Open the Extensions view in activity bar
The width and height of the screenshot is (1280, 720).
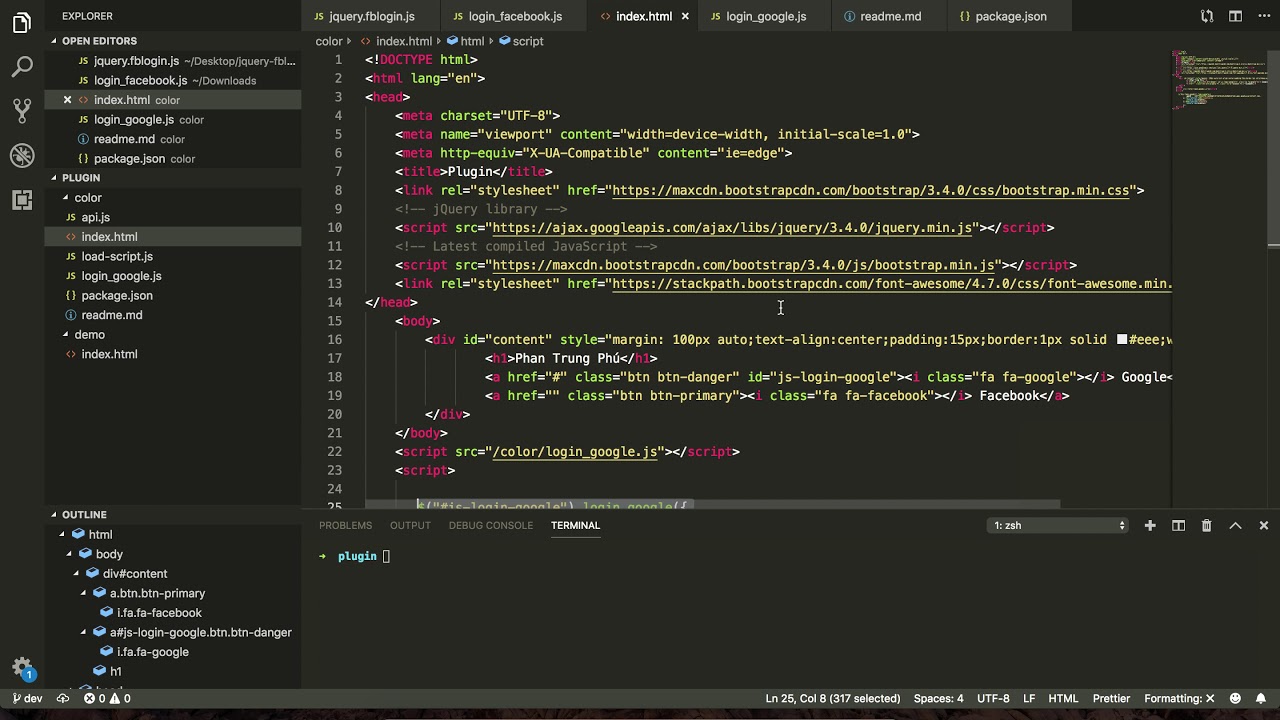tap(22, 199)
